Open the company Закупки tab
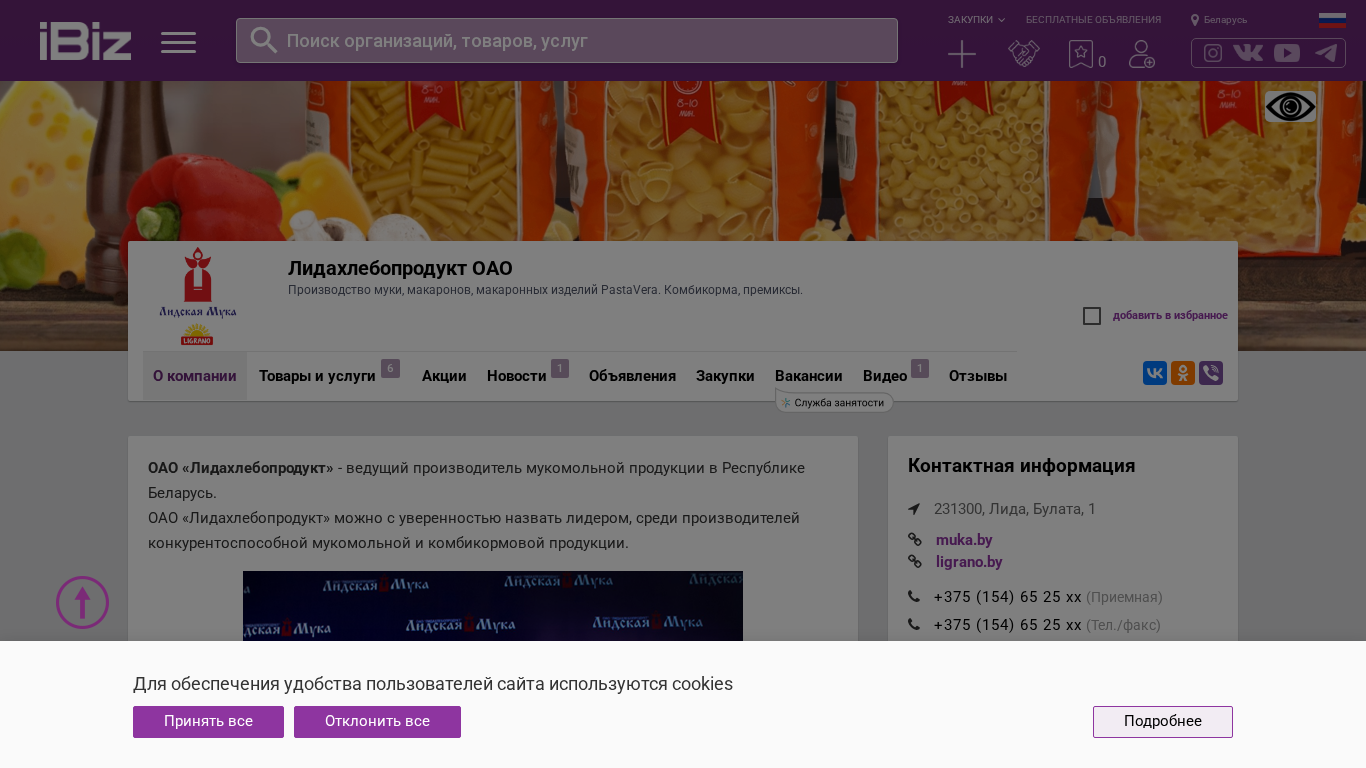Image resolution: width=1366 pixels, height=768 pixels. click(725, 376)
